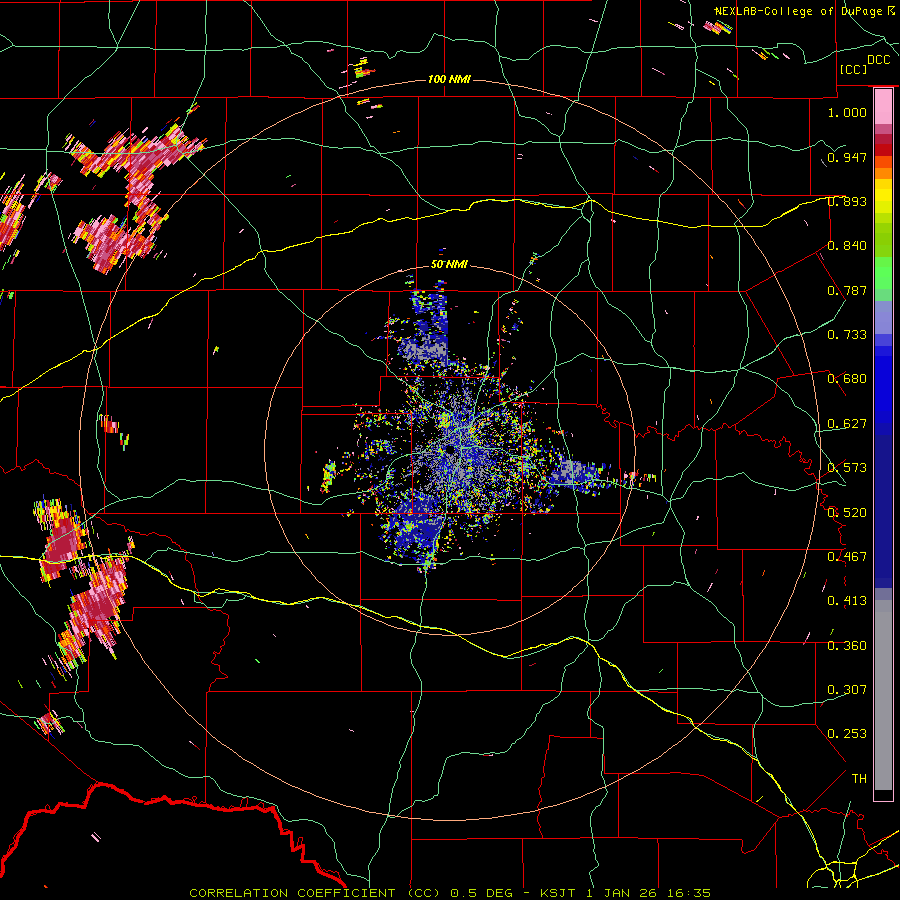Select the 0.573 scale value
Image resolution: width=900 pixels, height=900 pixels.
pyautogui.click(x=847, y=468)
